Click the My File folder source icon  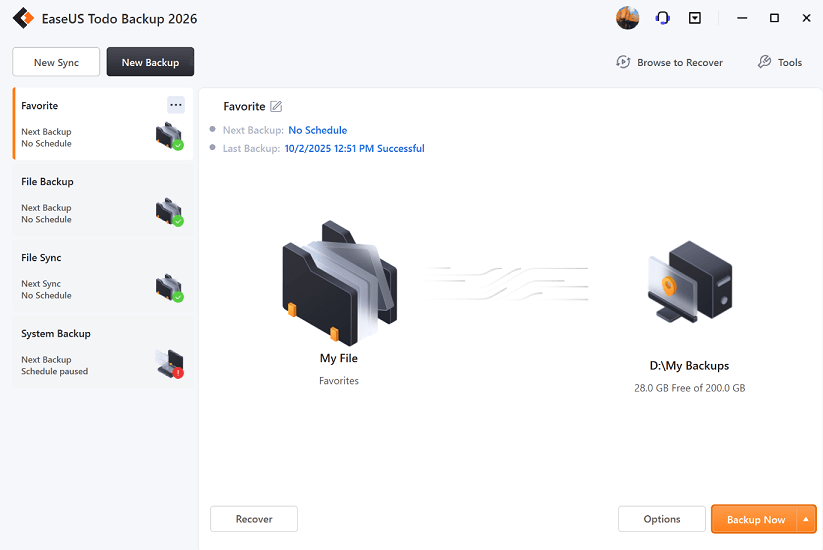coord(339,282)
